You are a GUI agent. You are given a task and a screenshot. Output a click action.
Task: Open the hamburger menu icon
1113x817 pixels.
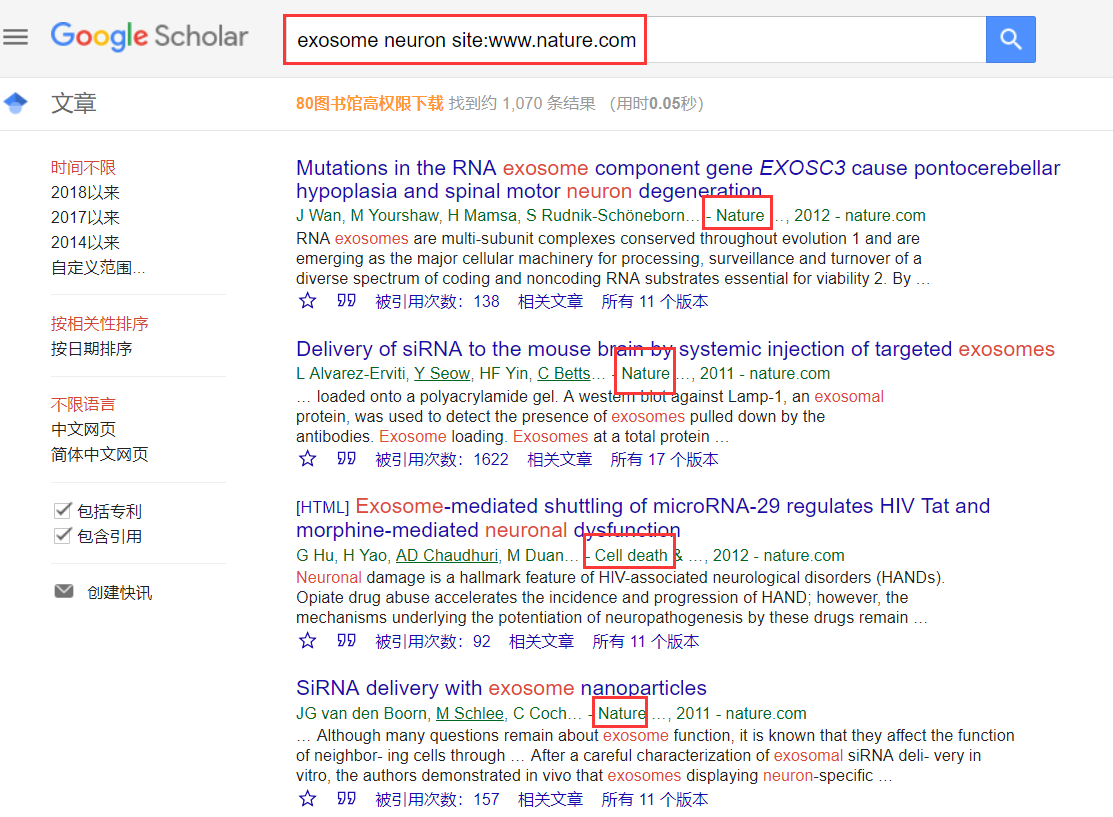[x=16, y=37]
